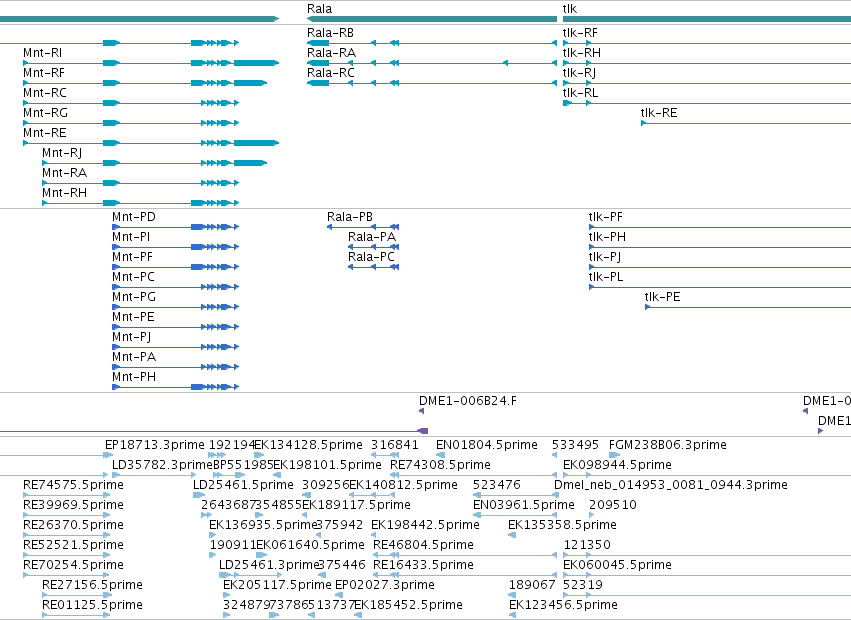Click the Rala gene feature bar
Viewport: 851px width, 620px height.
(x=432, y=19)
